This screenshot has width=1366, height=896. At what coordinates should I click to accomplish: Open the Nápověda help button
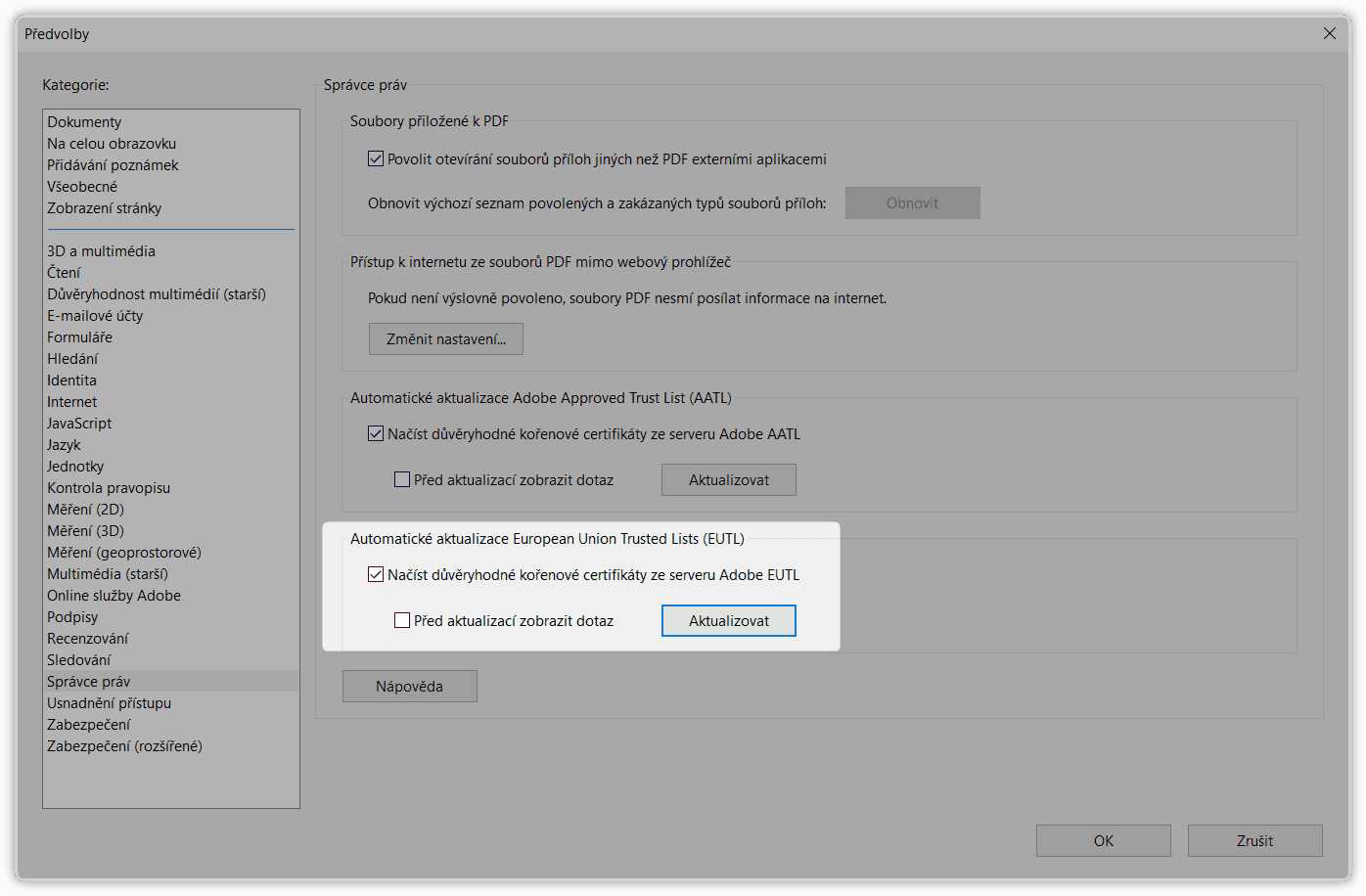point(409,686)
